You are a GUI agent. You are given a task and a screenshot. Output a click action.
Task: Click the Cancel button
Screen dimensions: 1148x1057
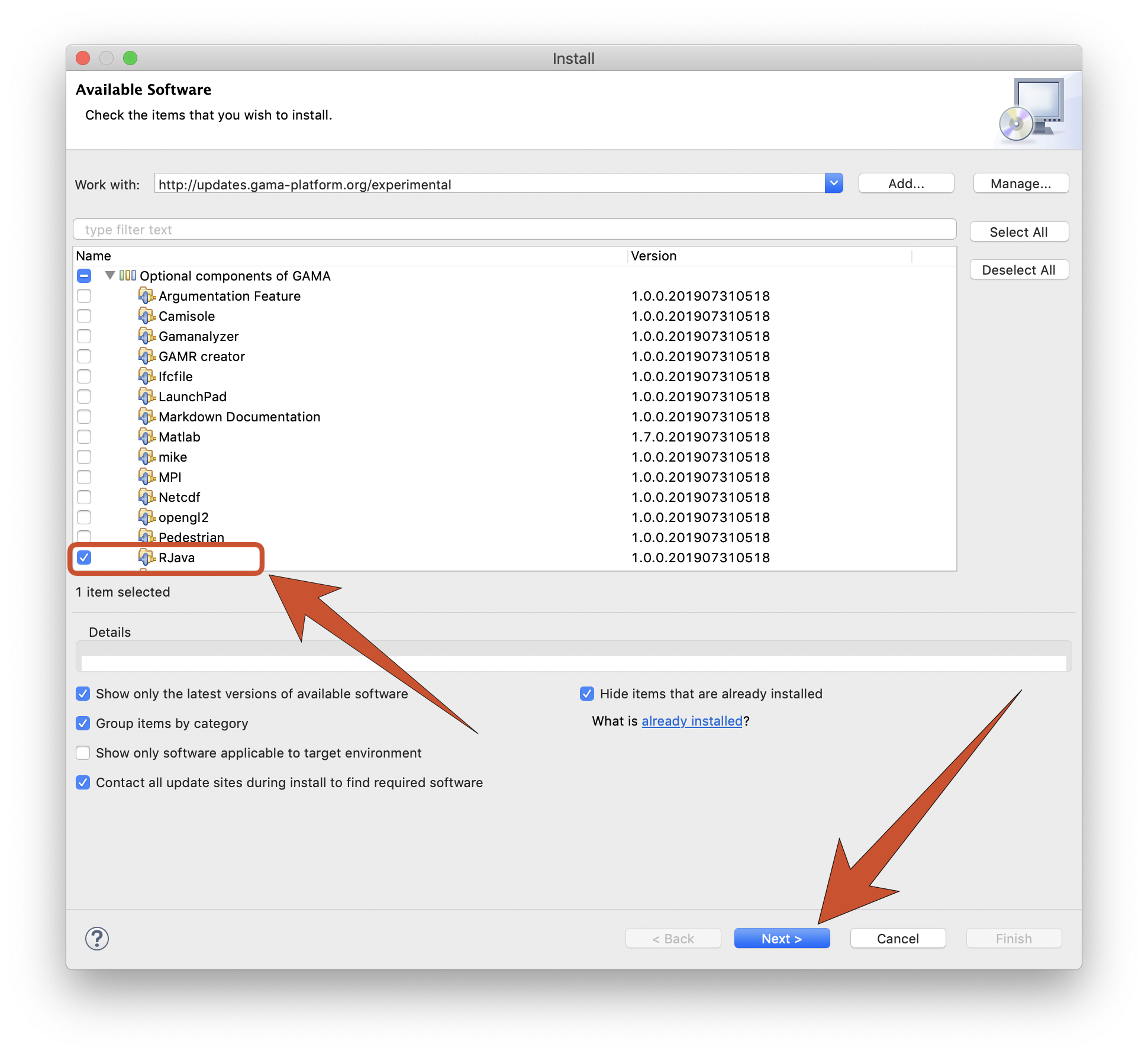[898, 939]
